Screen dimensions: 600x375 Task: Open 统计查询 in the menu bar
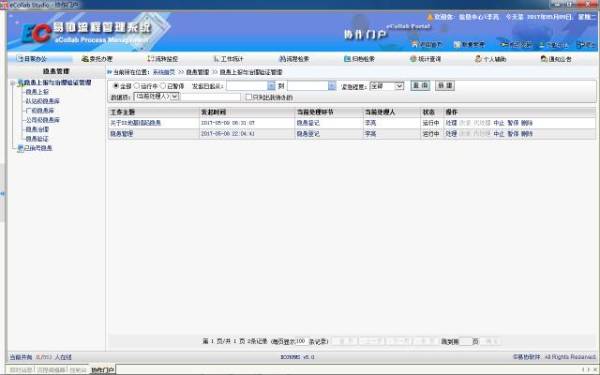425,59
